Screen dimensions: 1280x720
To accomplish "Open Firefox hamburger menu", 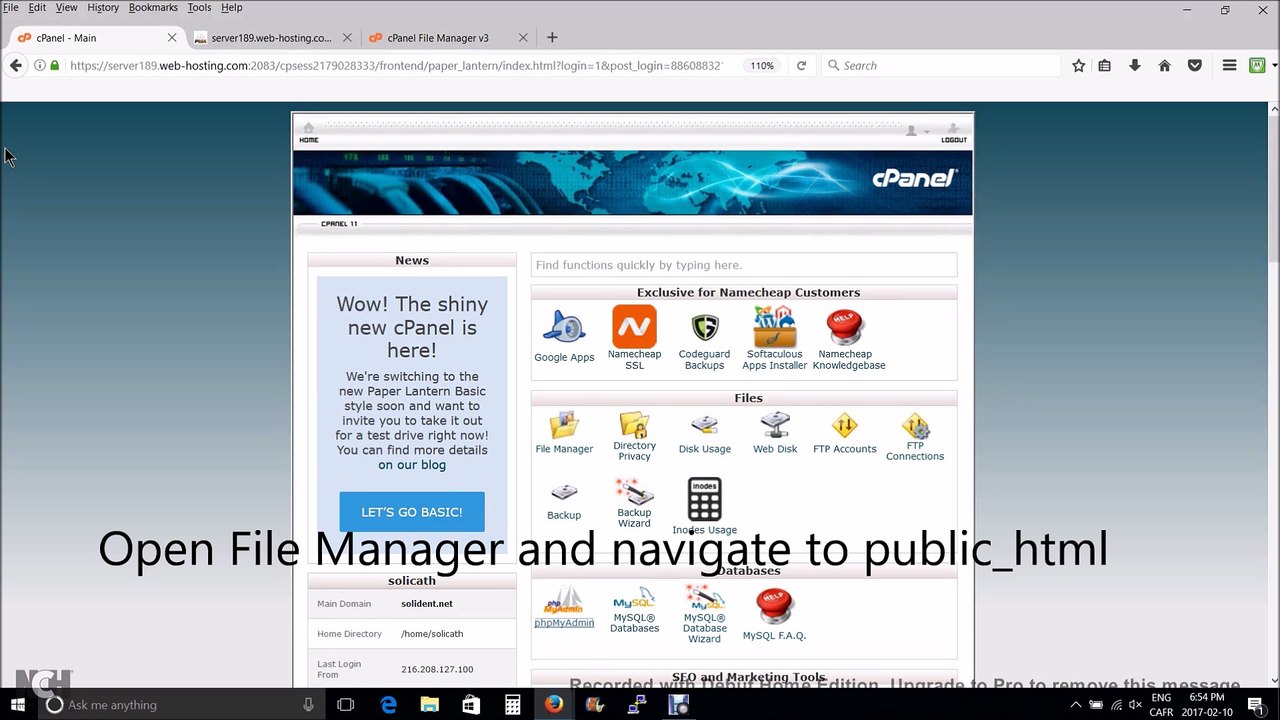I will point(1229,65).
